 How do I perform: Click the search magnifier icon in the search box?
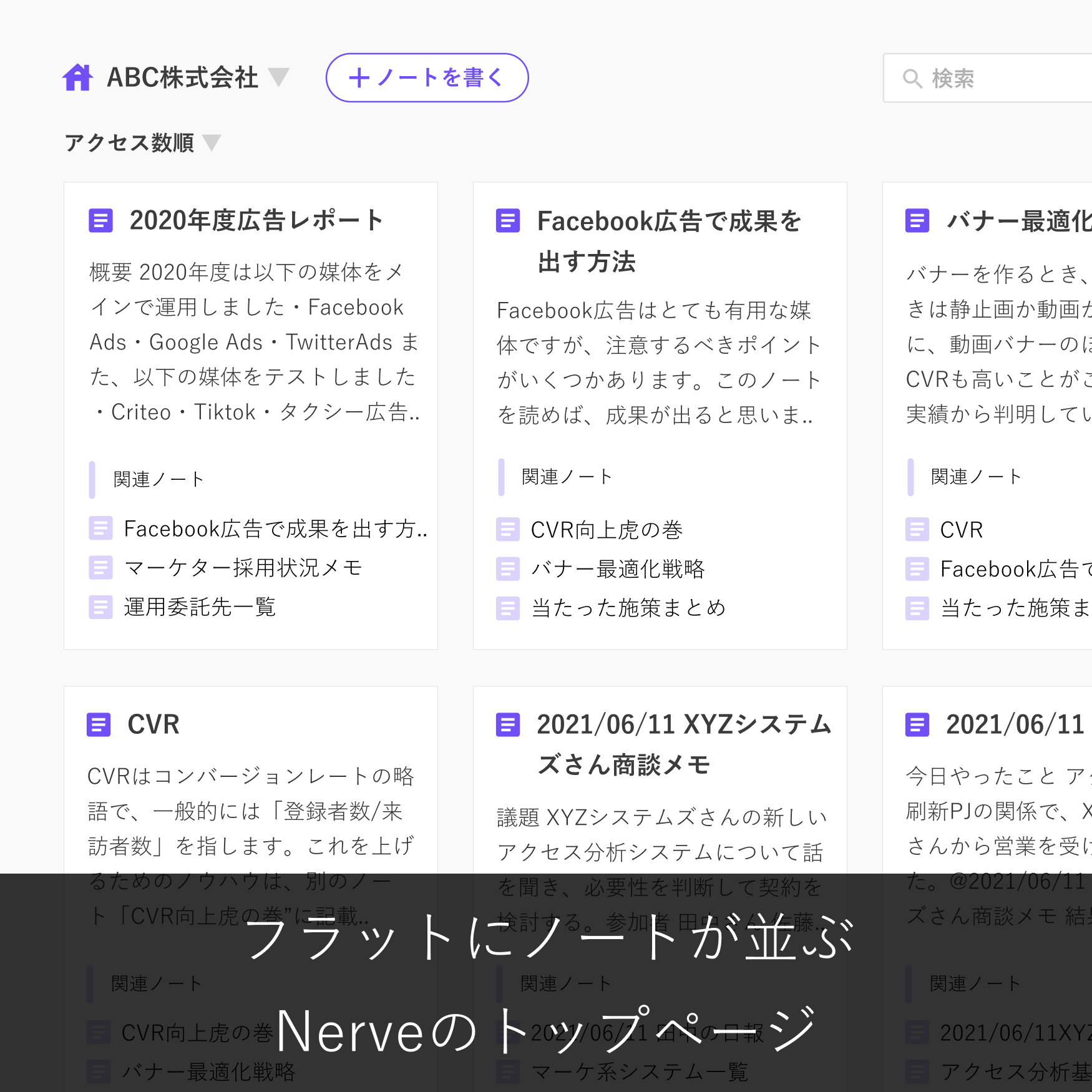tap(912, 78)
